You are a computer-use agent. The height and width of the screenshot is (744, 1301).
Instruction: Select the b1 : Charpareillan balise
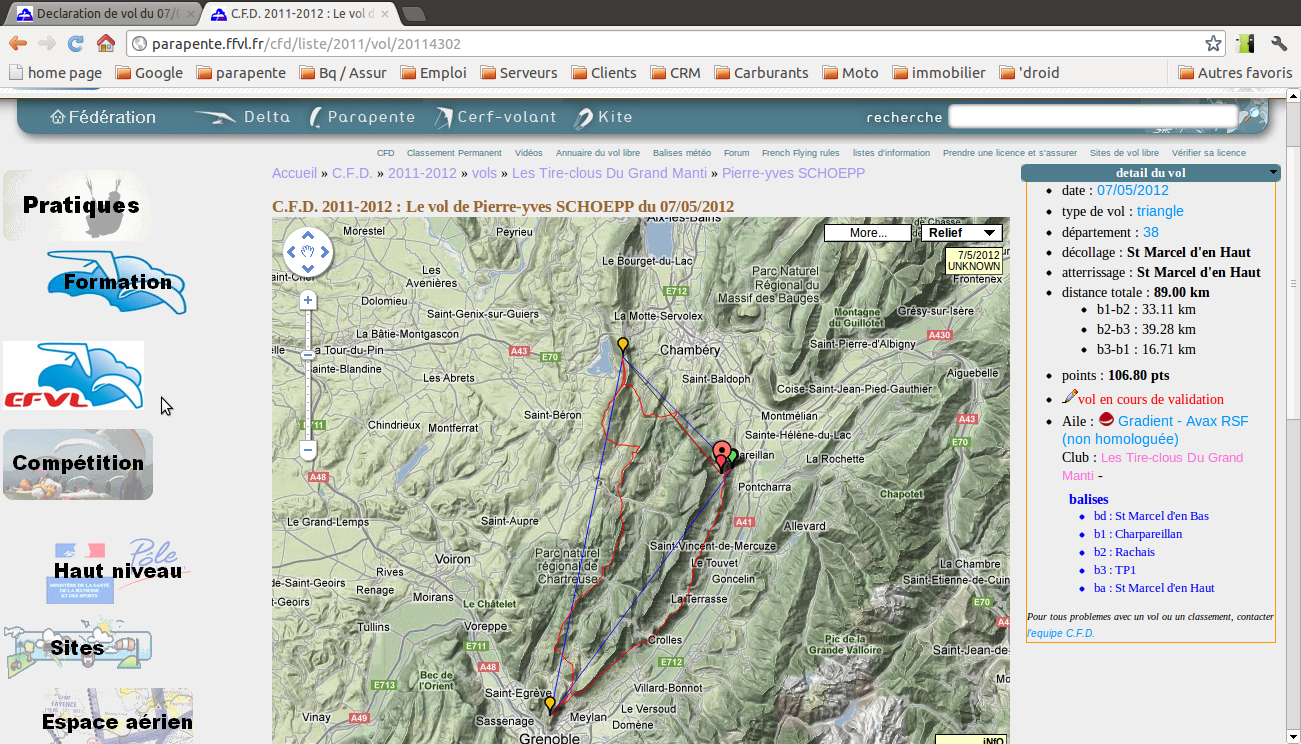click(x=1138, y=534)
